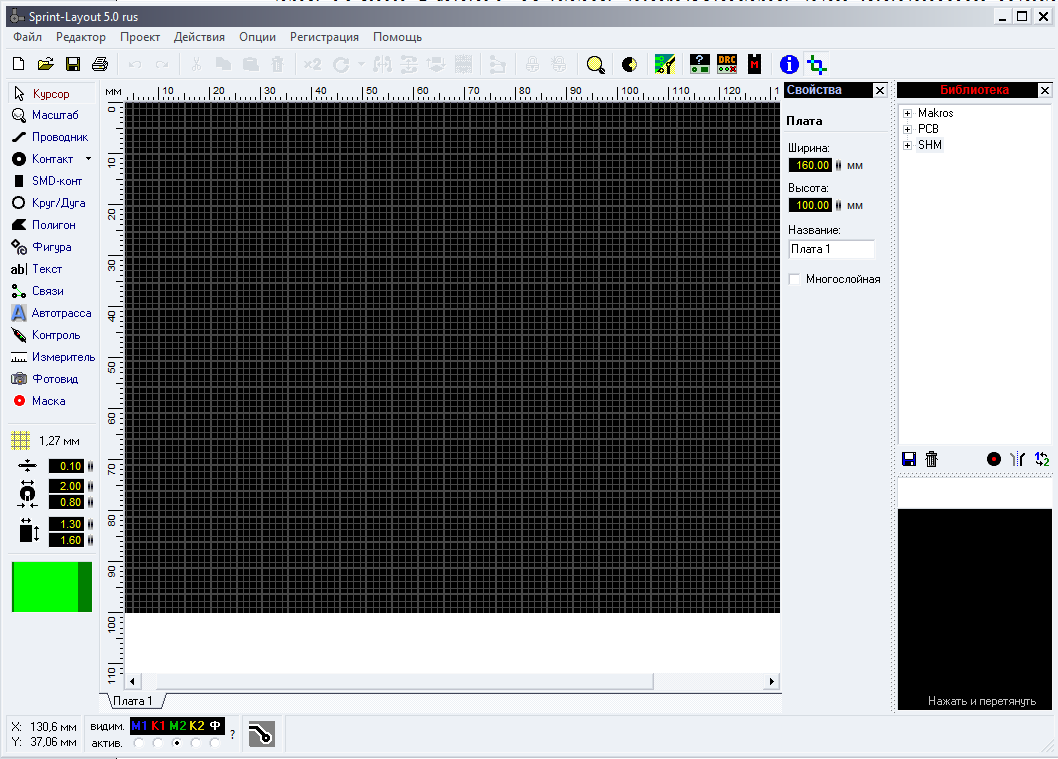Screen dimensions: 1058x759
Task: Switch to the Плата 1 tab
Action: 132,701
